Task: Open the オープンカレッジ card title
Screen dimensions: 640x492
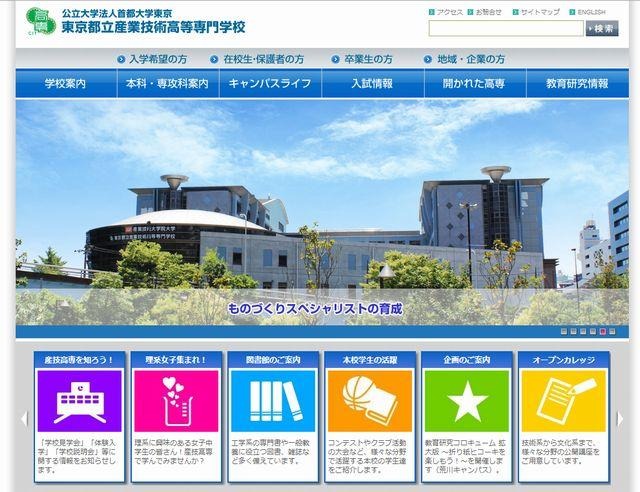Action: pos(564,360)
